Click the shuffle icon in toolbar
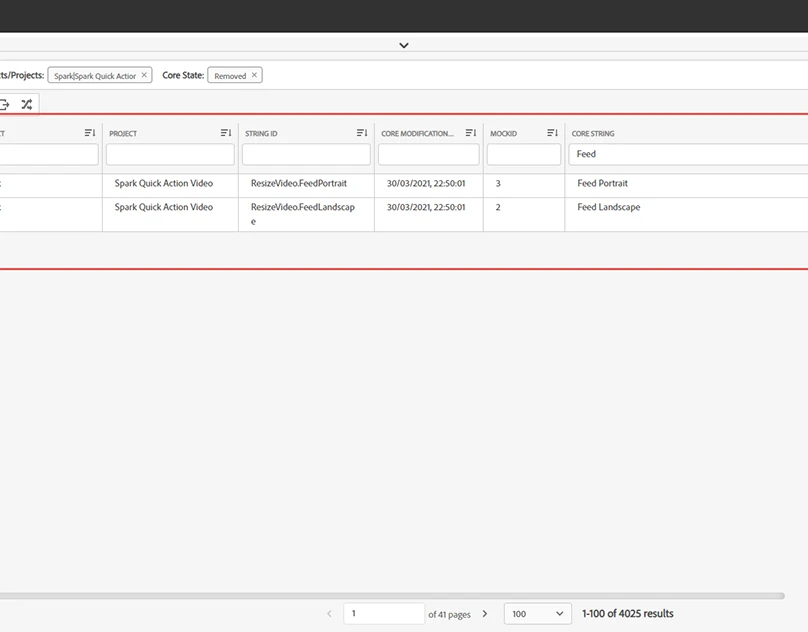This screenshot has width=808, height=632. [26, 104]
